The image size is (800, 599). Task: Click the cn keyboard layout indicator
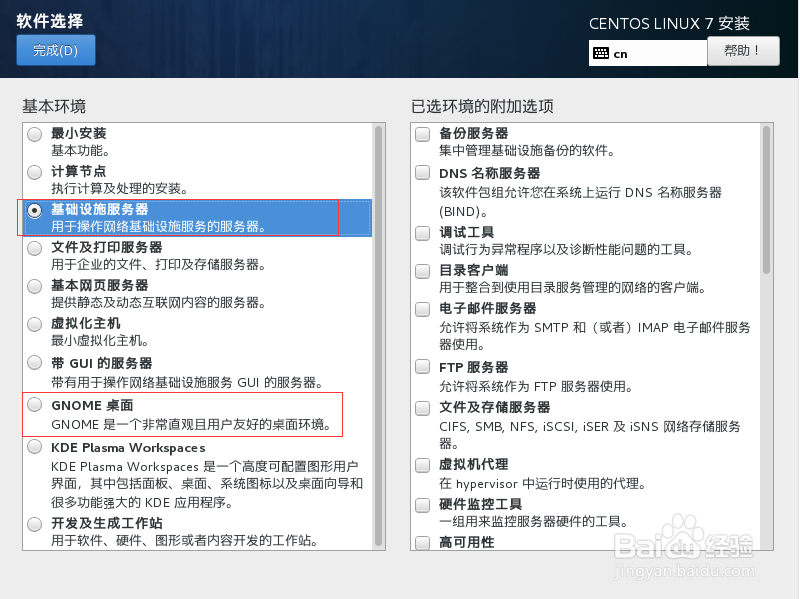click(x=647, y=54)
